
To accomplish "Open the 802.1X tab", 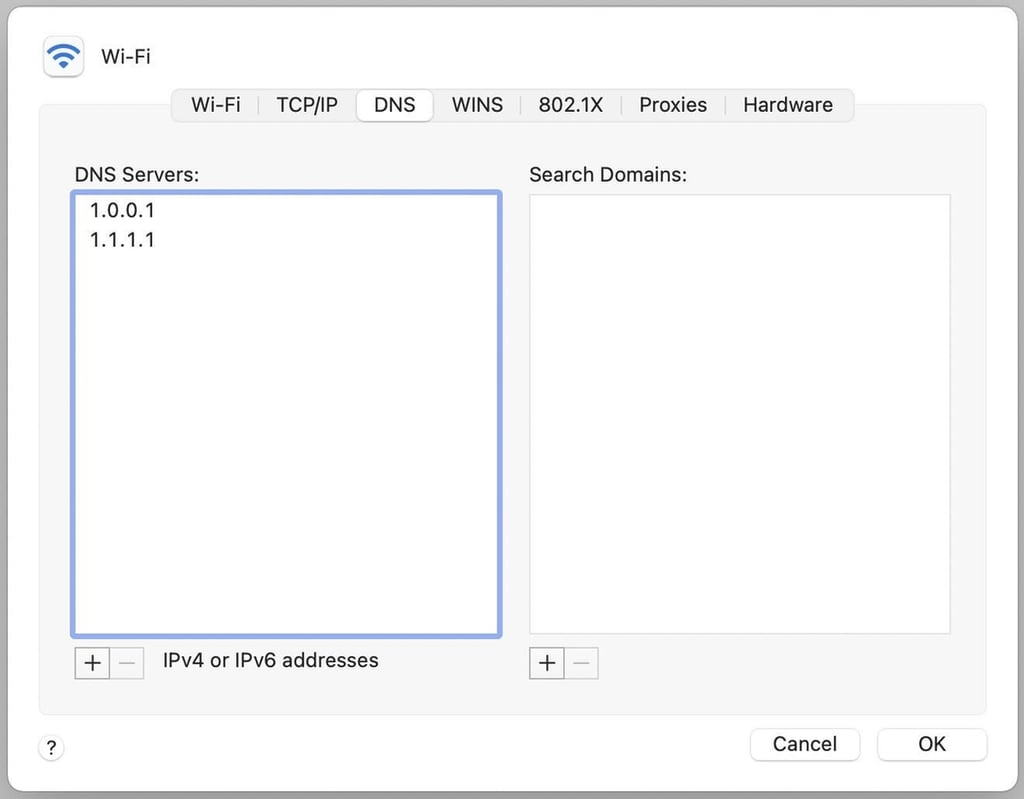I will pyautogui.click(x=571, y=105).
